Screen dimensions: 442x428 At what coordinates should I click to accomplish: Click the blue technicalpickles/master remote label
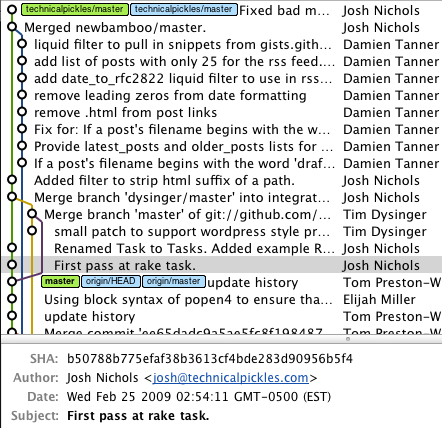click(184, 9)
